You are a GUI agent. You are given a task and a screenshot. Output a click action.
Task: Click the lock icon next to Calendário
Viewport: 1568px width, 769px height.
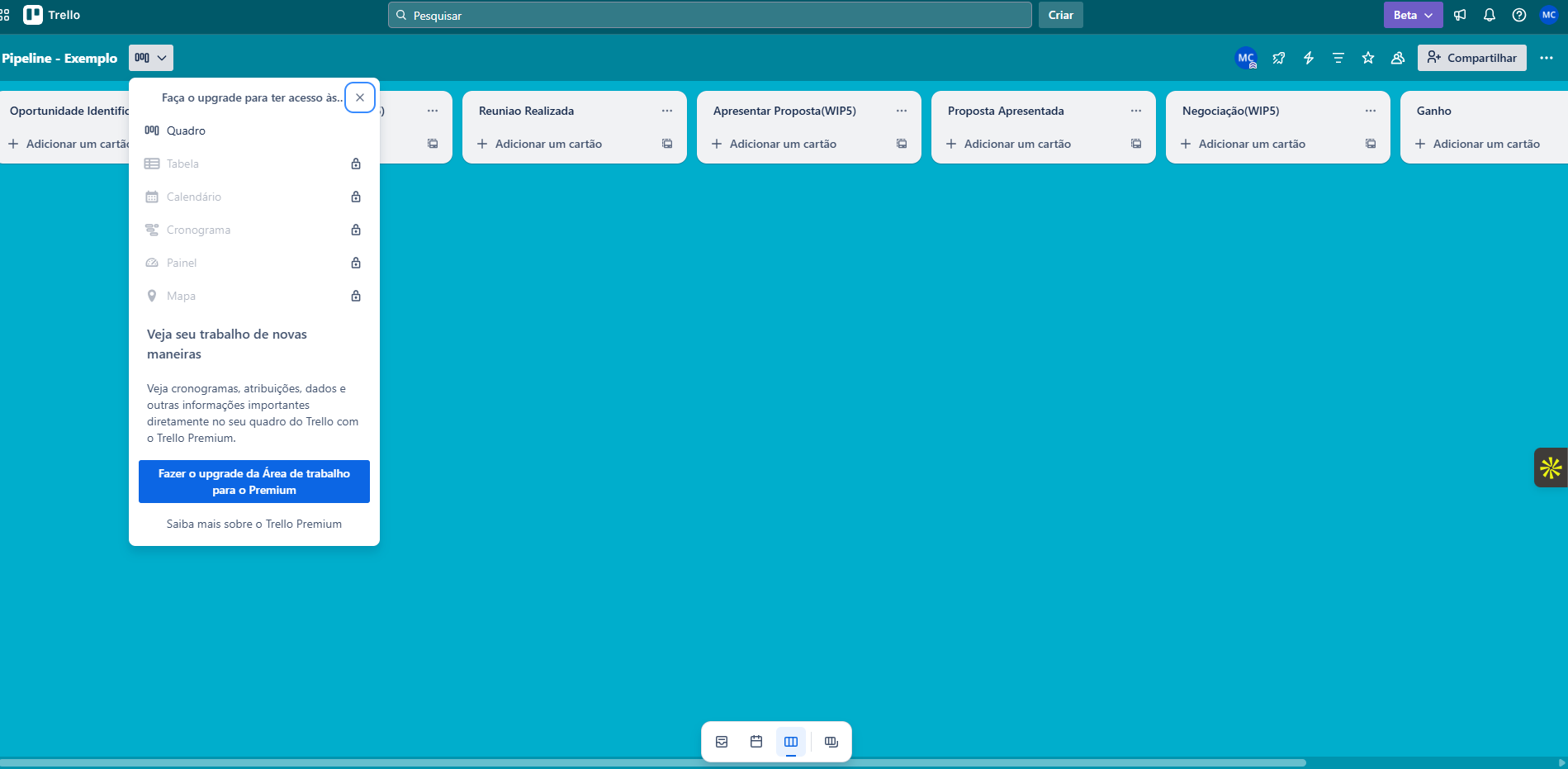356,197
